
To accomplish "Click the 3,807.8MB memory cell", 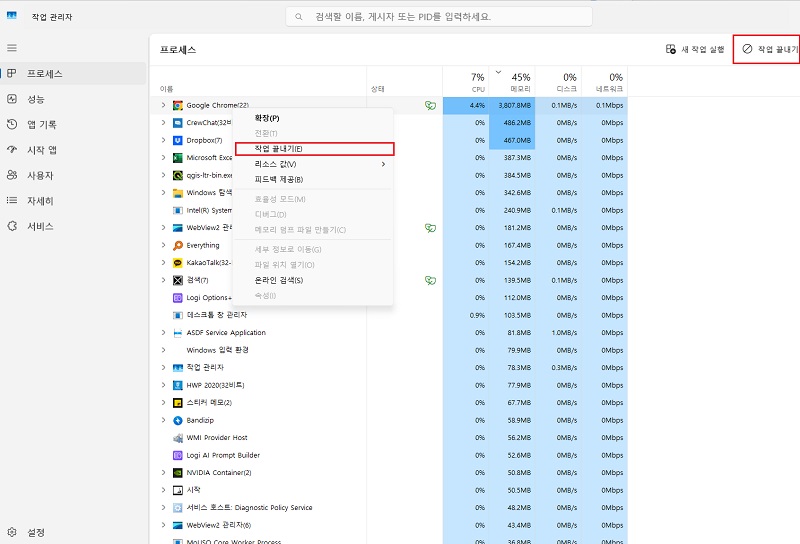I will click(512, 106).
